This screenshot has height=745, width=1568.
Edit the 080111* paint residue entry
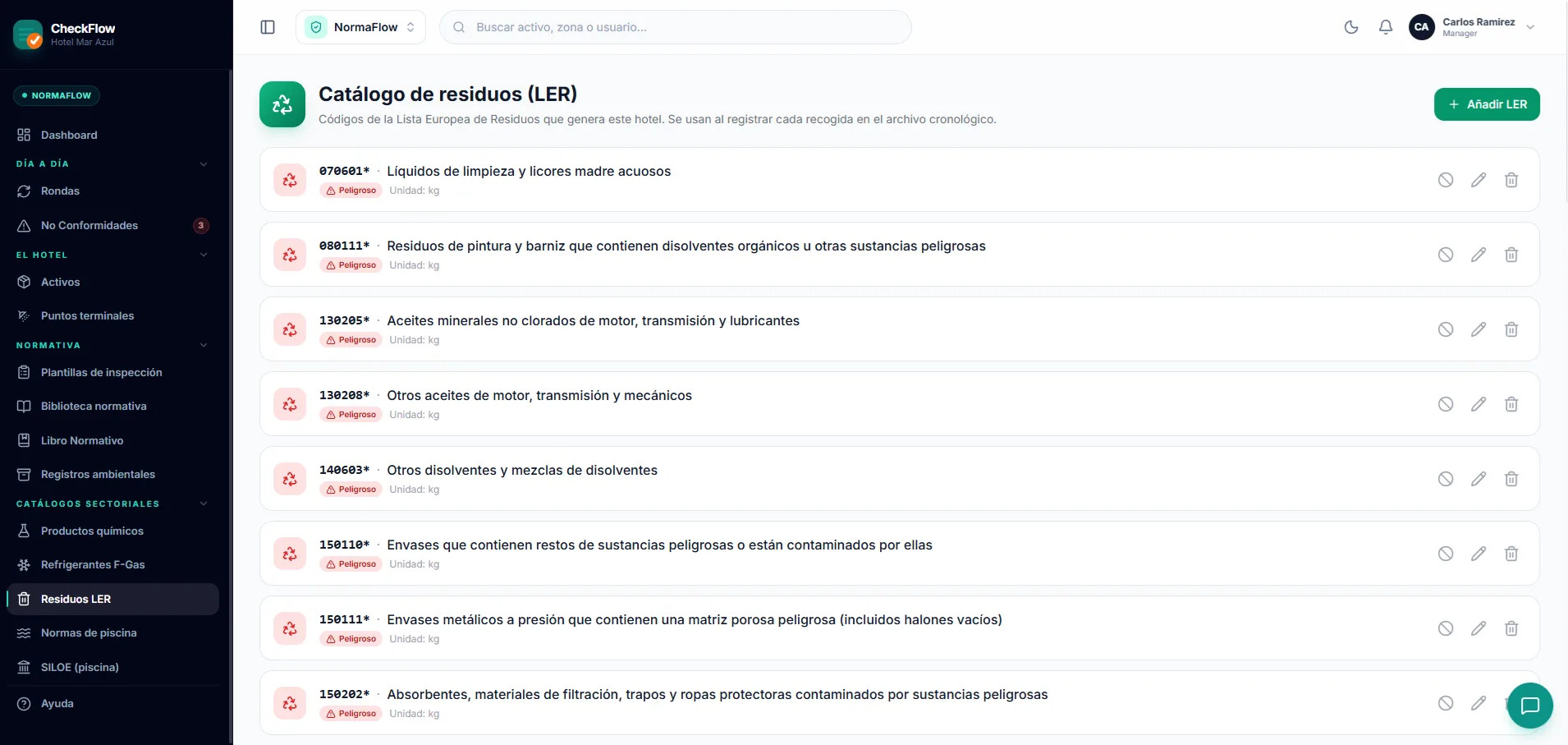1479,255
